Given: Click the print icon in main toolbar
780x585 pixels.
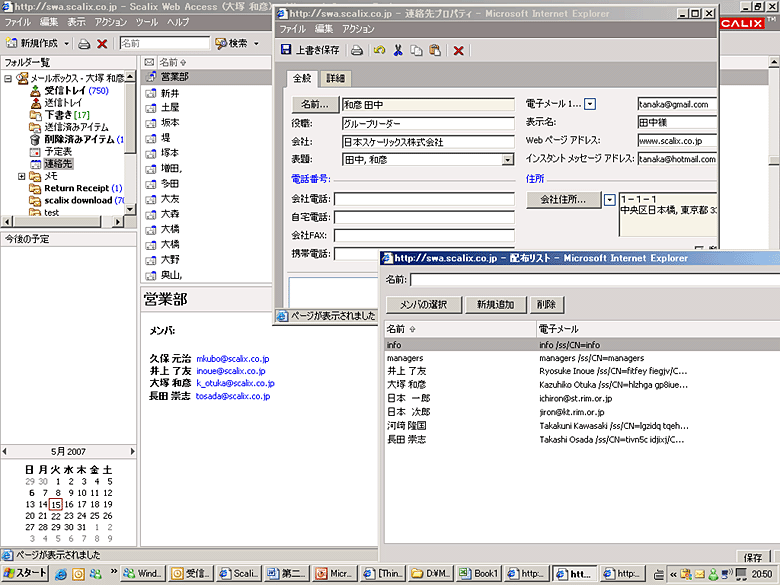Looking at the screenshot, I should click(85, 44).
